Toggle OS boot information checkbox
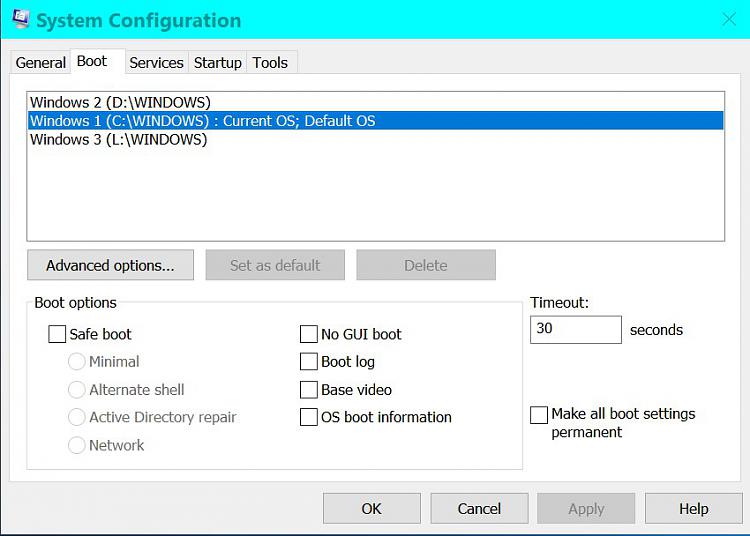The image size is (750, 536). (x=309, y=417)
